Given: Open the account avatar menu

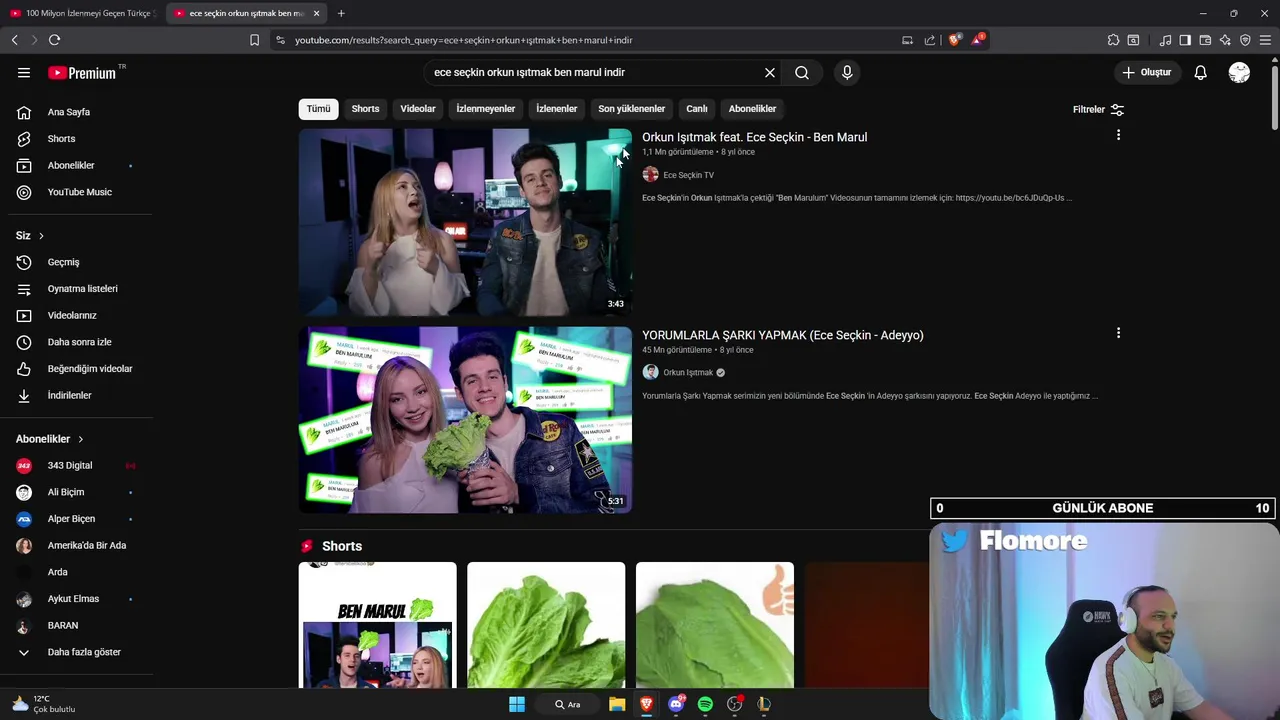Looking at the screenshot, I should (x=1239, y=72).
